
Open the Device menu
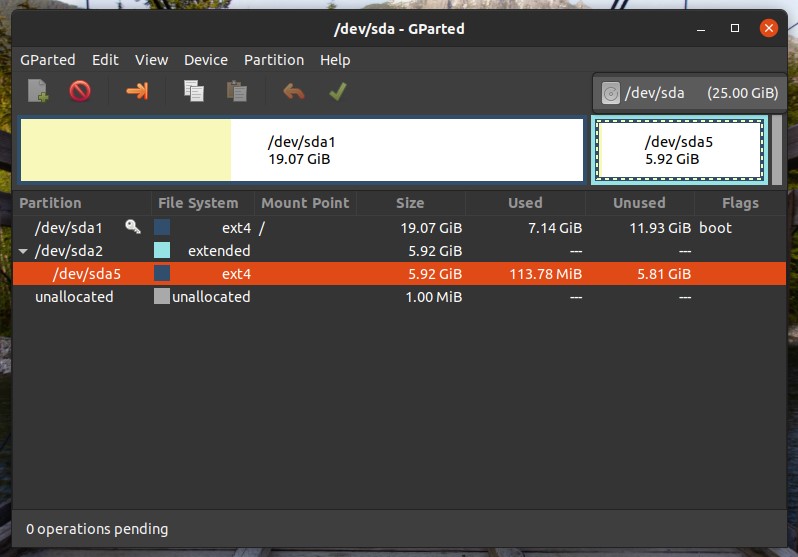click(205, 60)
